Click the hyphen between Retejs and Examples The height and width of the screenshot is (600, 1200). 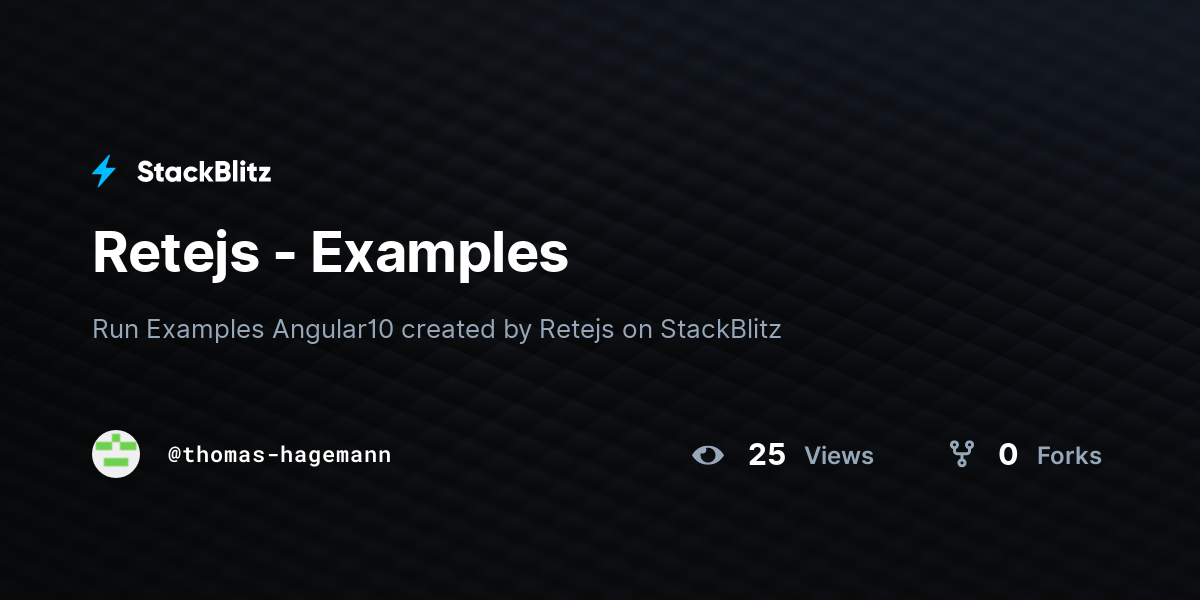(283, 258)
